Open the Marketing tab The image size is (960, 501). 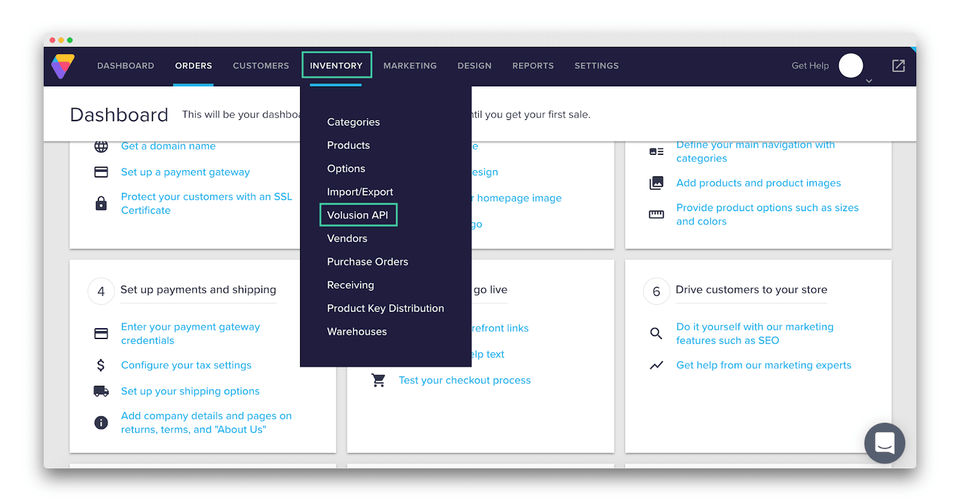(x=410, y=66)
